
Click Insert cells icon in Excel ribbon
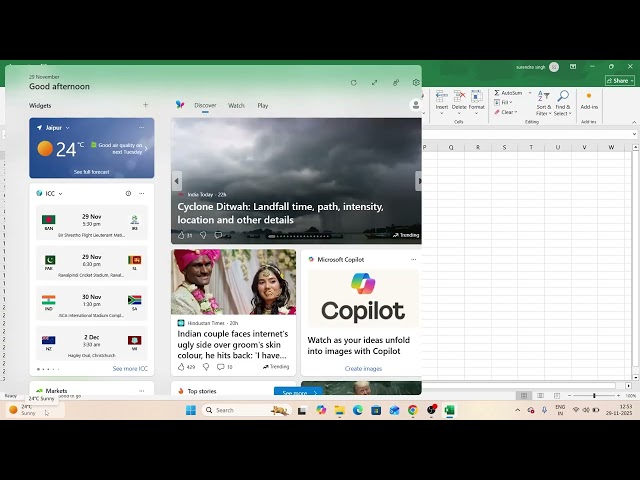(441, 96)
